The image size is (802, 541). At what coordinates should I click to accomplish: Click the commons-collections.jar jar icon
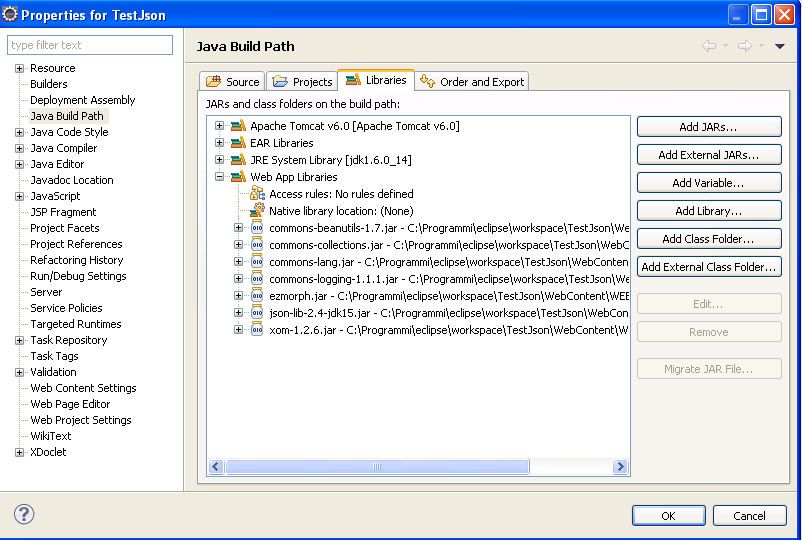click(257, 245)
